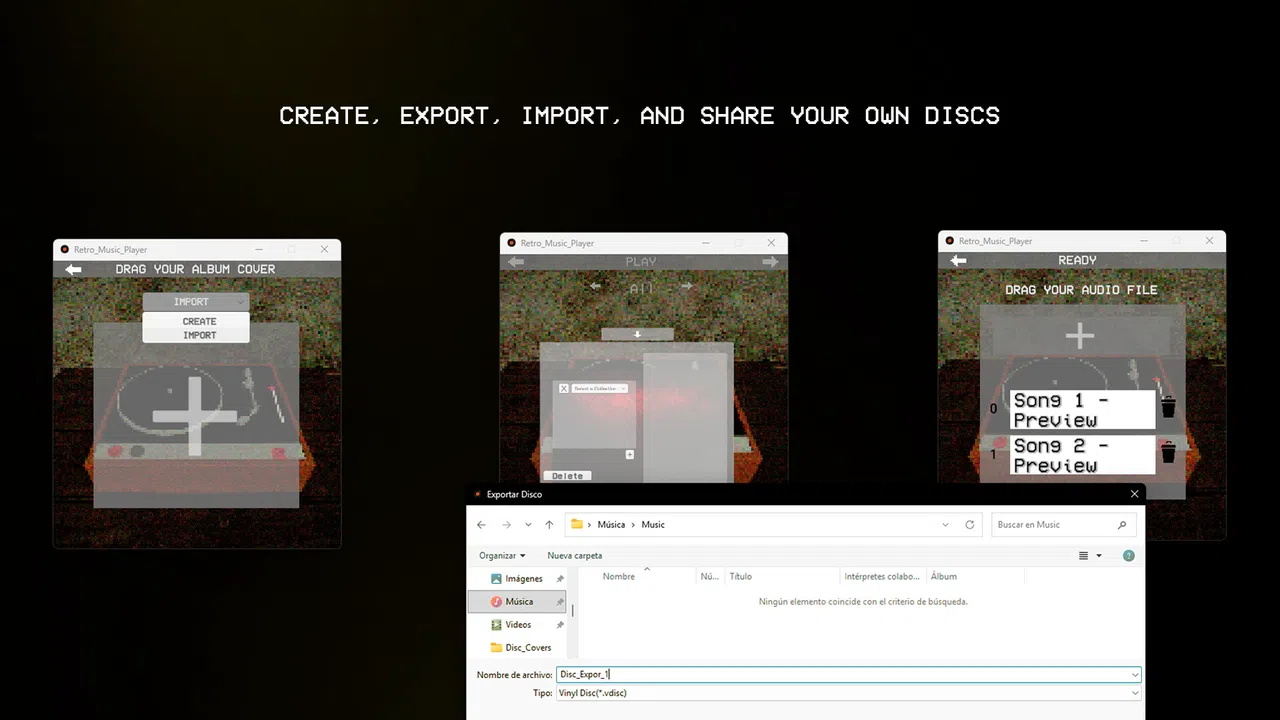This screenshot has height=720, width=1280.
Task: Click Nueva carpeta in export dialog
Action: [575, 556]
